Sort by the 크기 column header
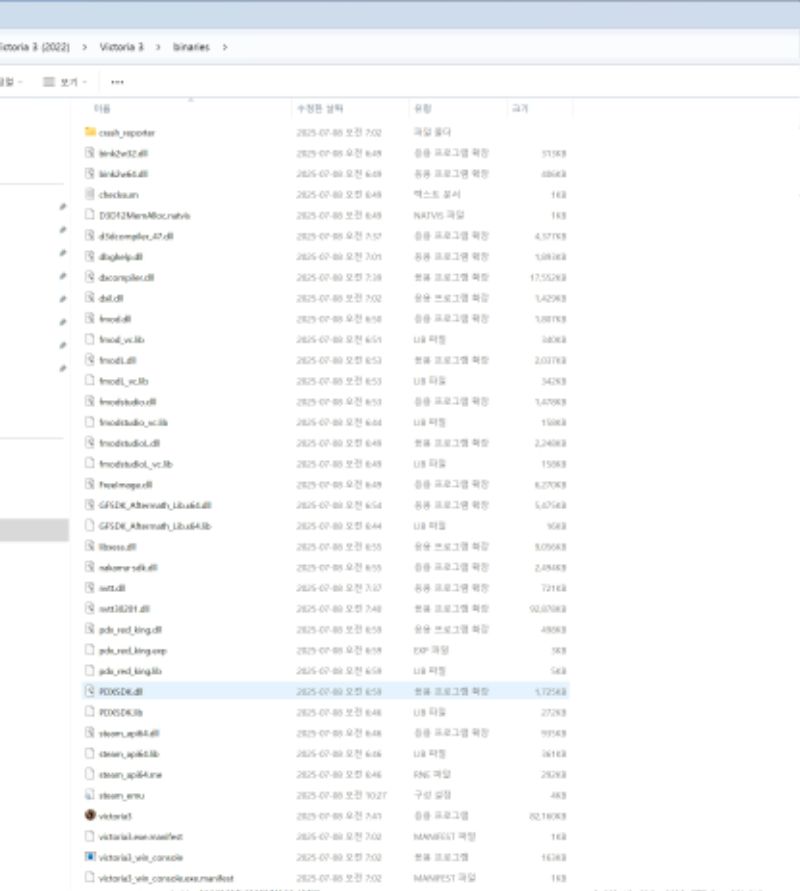Viewport: 800px width, 891px height. [x=520, y=109]
